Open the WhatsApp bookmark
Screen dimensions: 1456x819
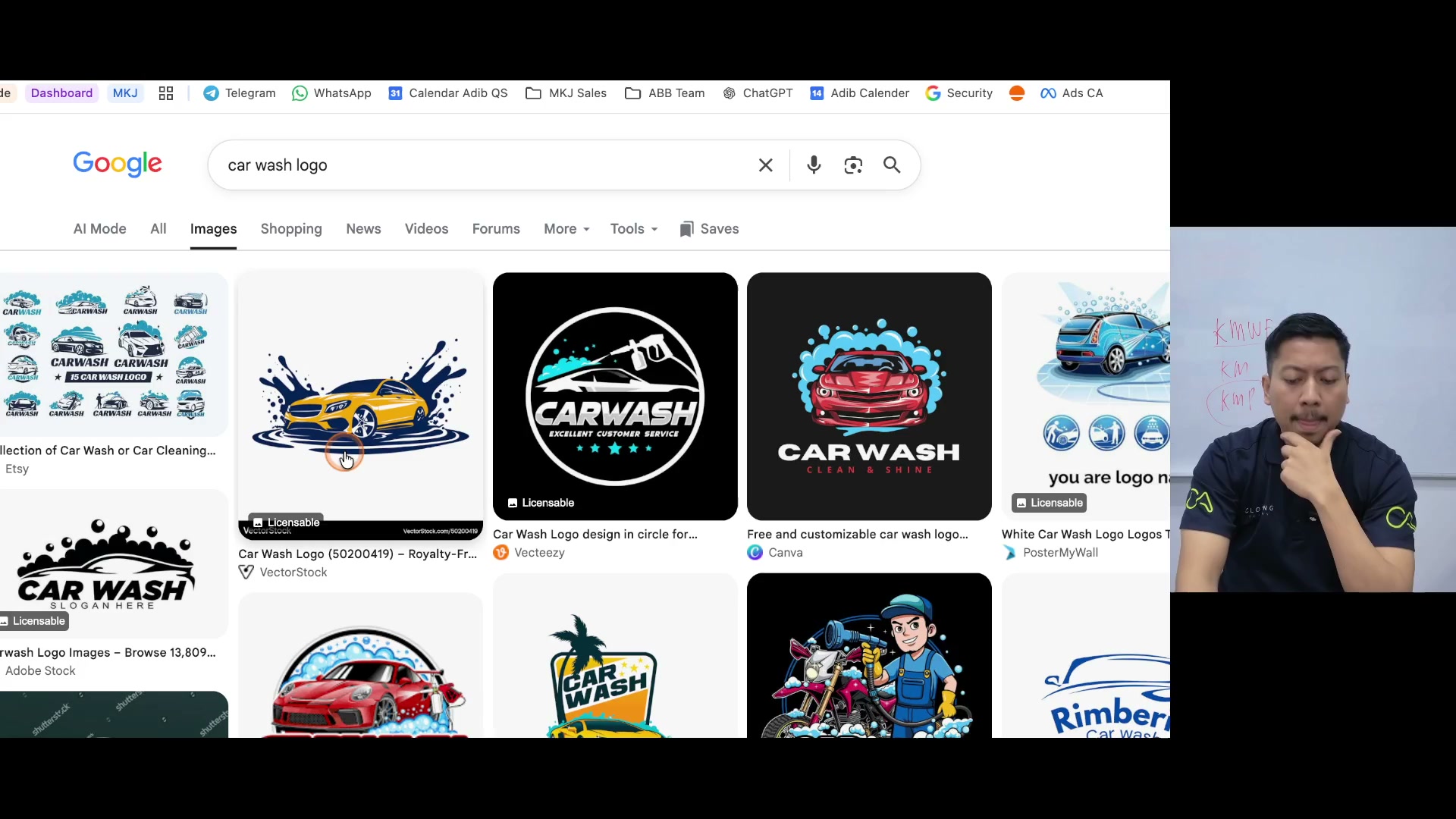click(x=331, y=93)
